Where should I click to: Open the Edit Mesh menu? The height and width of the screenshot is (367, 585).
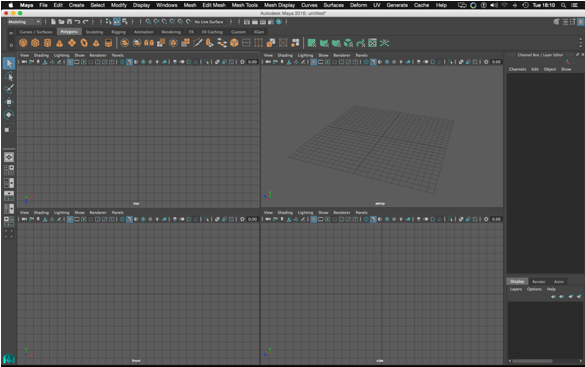pos(214,5)
